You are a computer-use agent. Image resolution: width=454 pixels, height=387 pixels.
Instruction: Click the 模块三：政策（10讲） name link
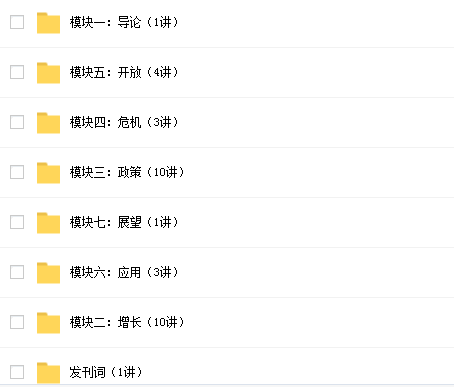[x=127, y=172]
